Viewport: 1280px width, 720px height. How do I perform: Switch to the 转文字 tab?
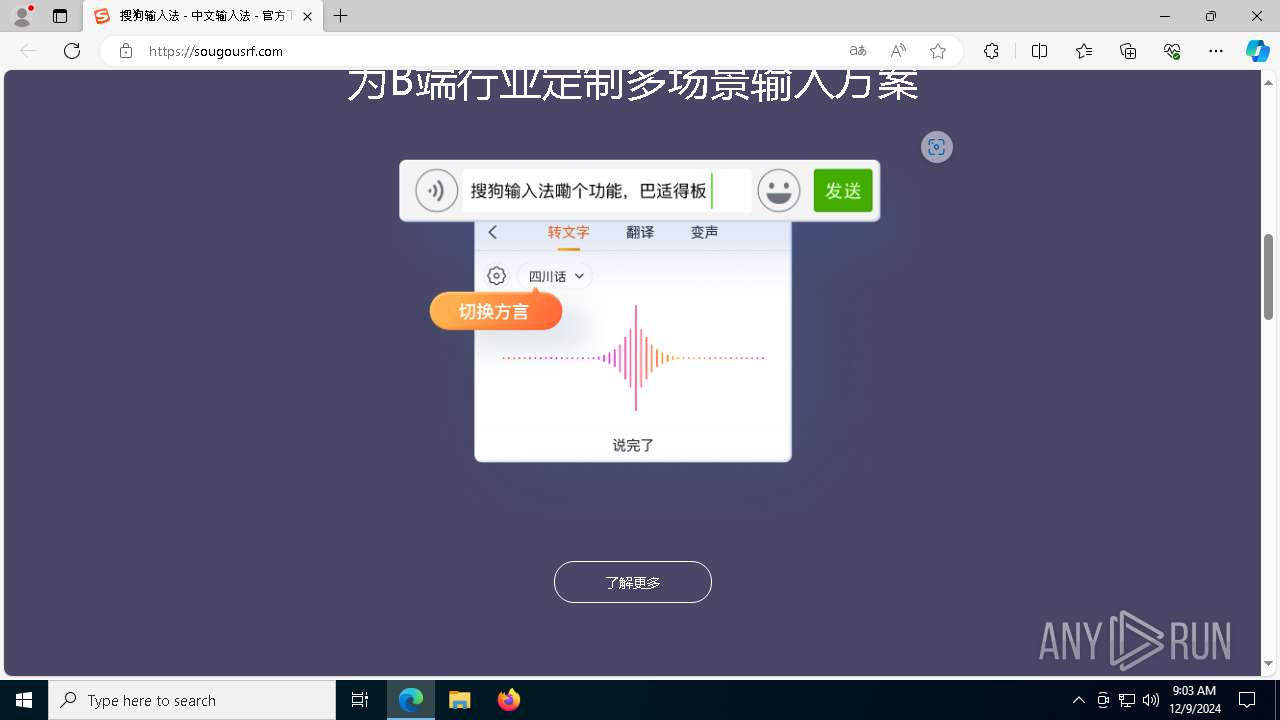tap(568, 232)
